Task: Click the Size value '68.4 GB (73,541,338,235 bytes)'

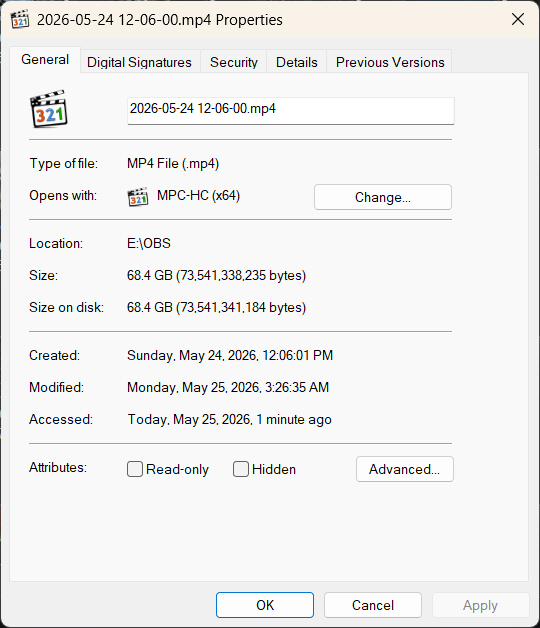Action: coord(216,276)
